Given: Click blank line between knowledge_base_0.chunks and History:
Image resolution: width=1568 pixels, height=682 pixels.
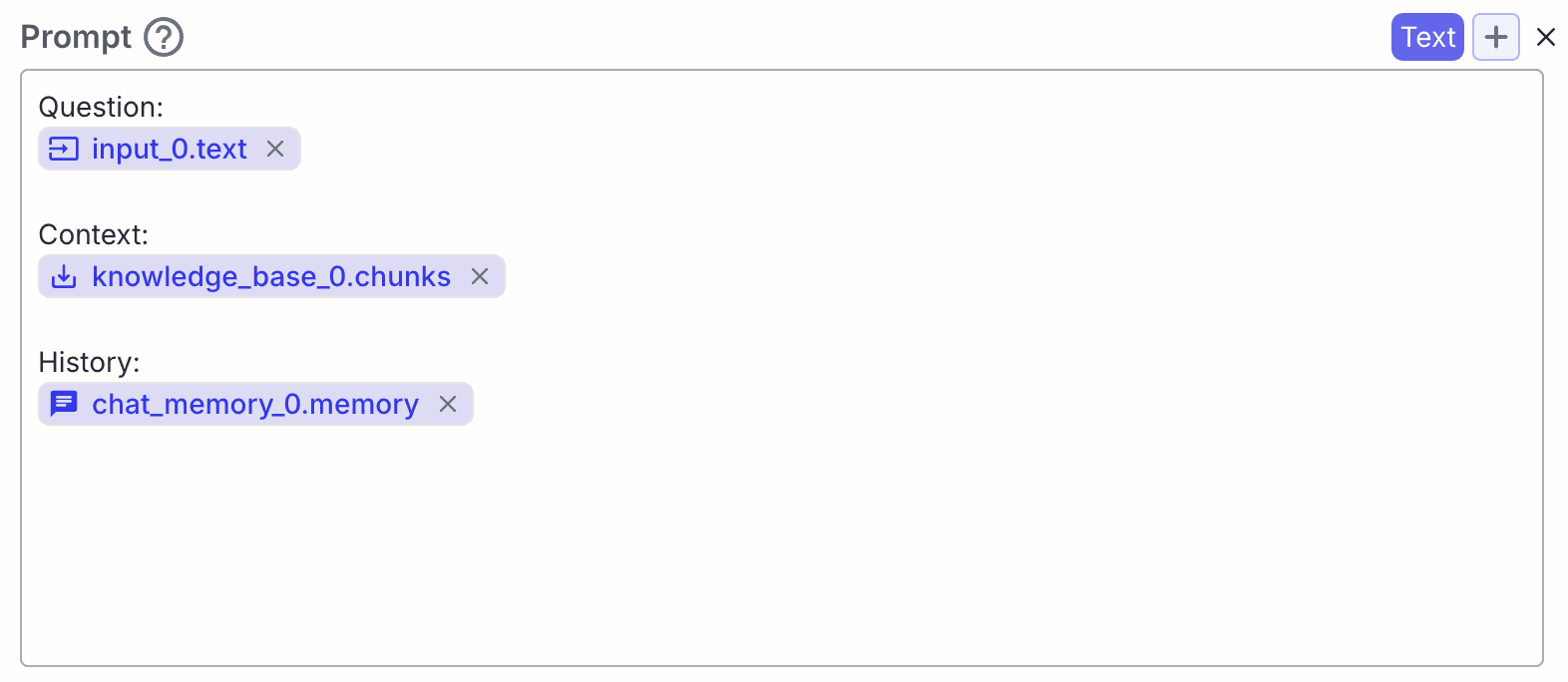Looking at the screenshot, I should point(782,320).
